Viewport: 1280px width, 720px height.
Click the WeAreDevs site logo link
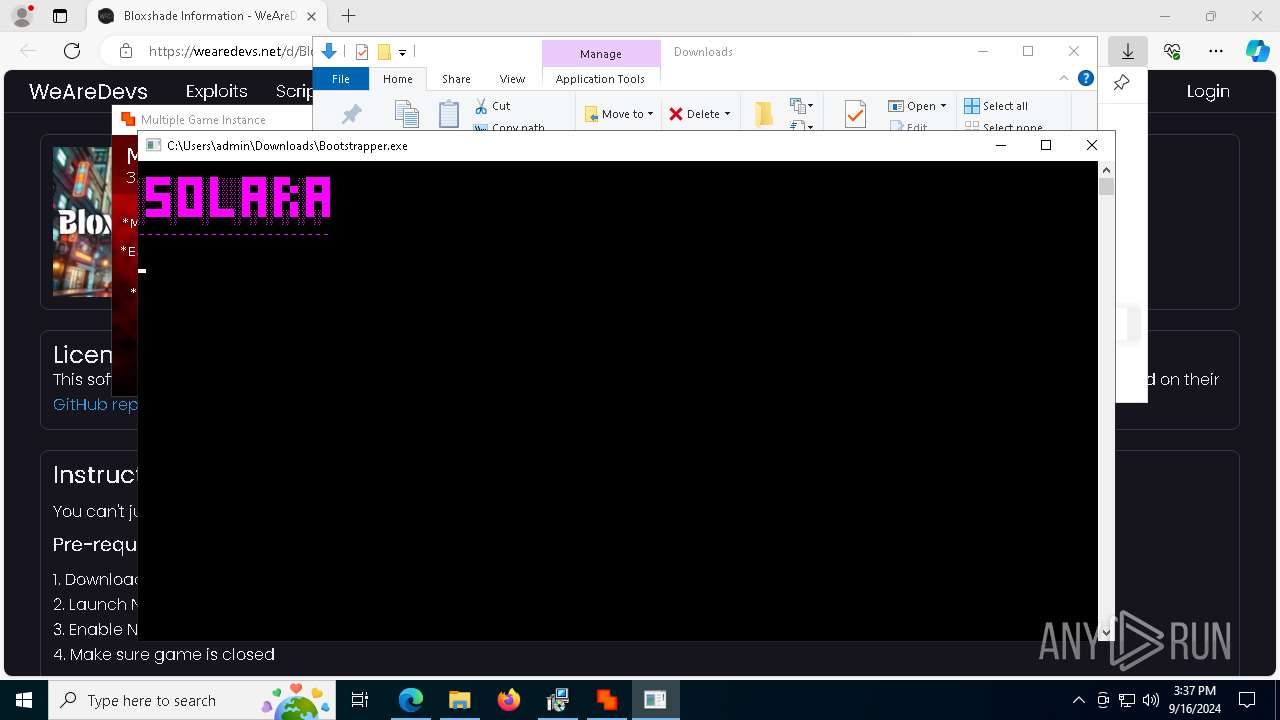(x=88, y=91)
